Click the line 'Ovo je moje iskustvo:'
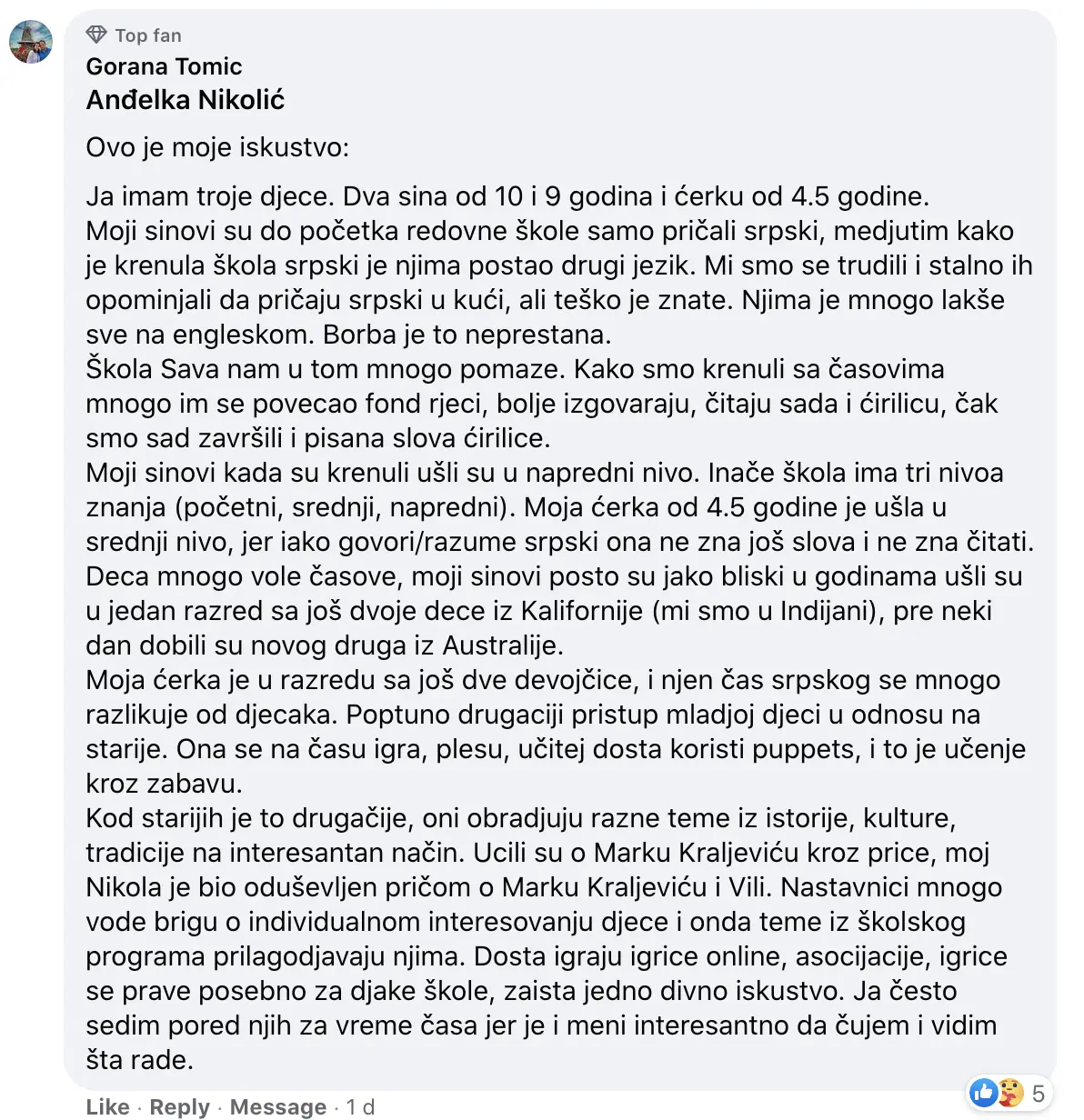This screenshot has height=1120, width=1084. [217, 147]
